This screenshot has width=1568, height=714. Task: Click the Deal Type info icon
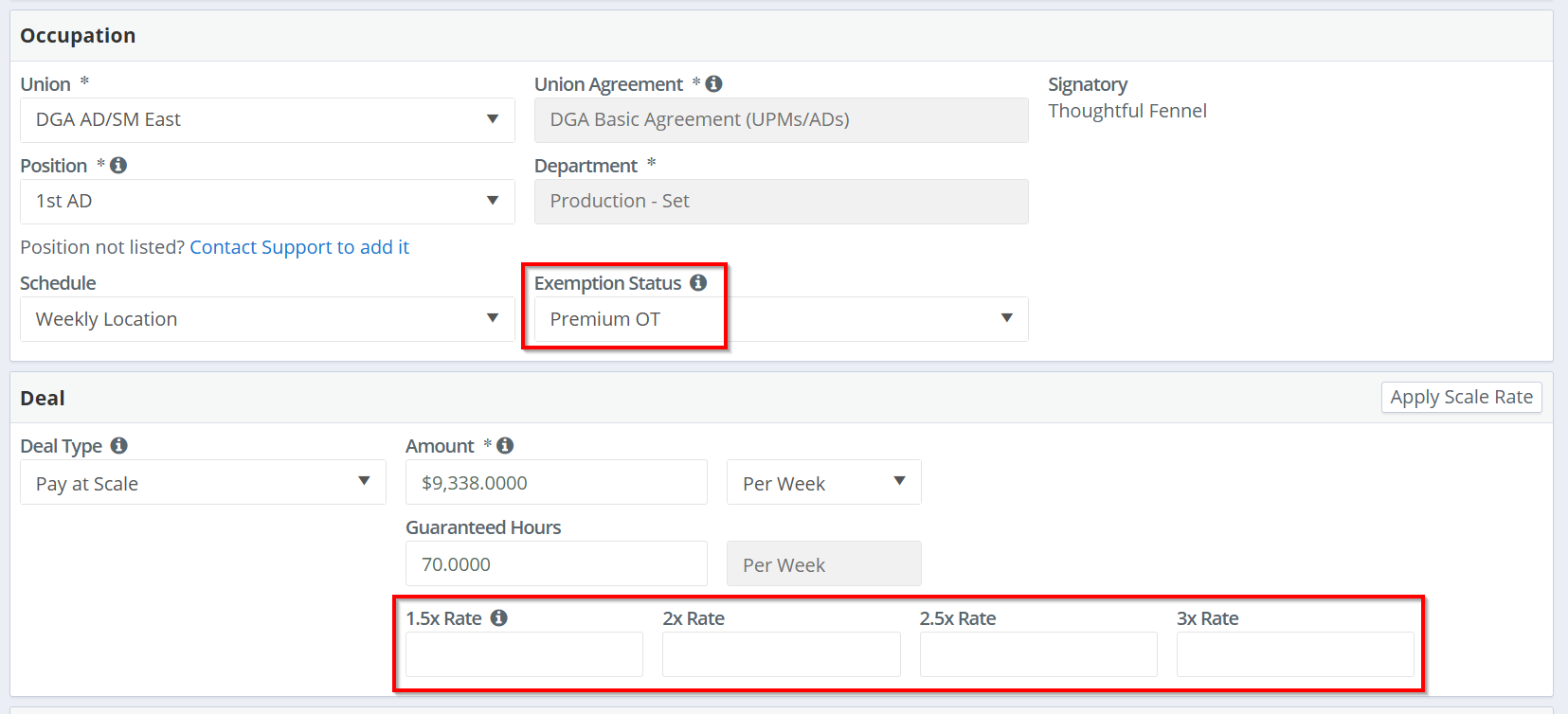[x=118, y=445]
